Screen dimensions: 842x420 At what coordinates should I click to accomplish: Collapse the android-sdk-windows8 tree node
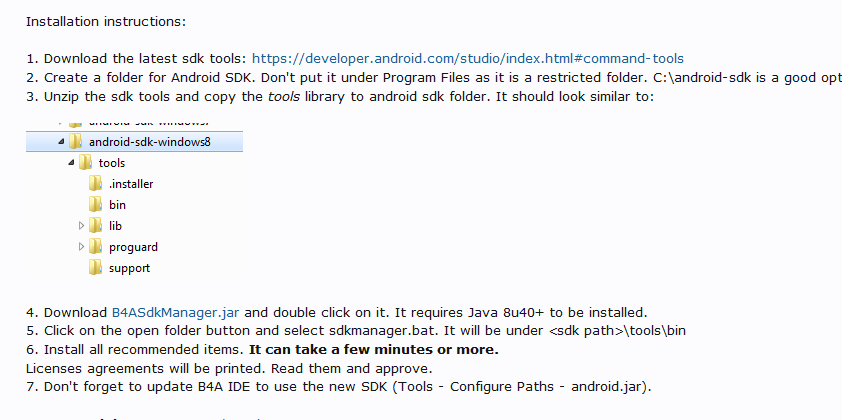(61, 141)
